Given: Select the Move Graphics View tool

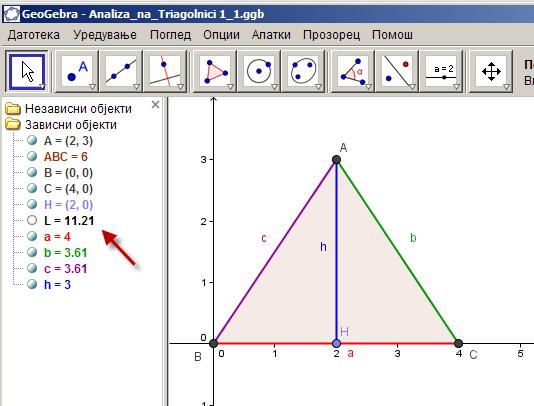Looking at the screenshot, I should (491, 71).
